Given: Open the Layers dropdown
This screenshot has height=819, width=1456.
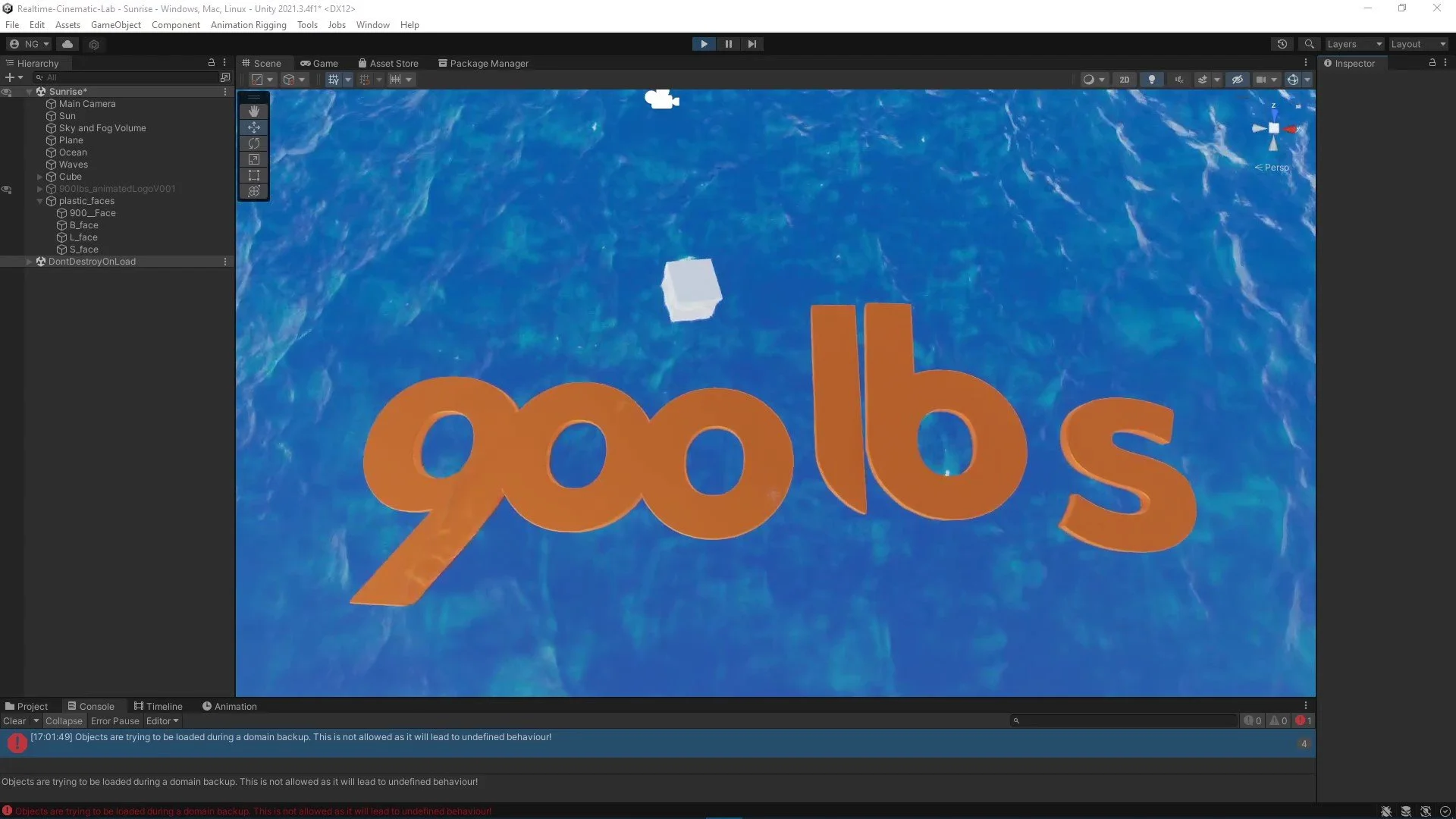Looking at the screenshot, I should pos(1354,44).
